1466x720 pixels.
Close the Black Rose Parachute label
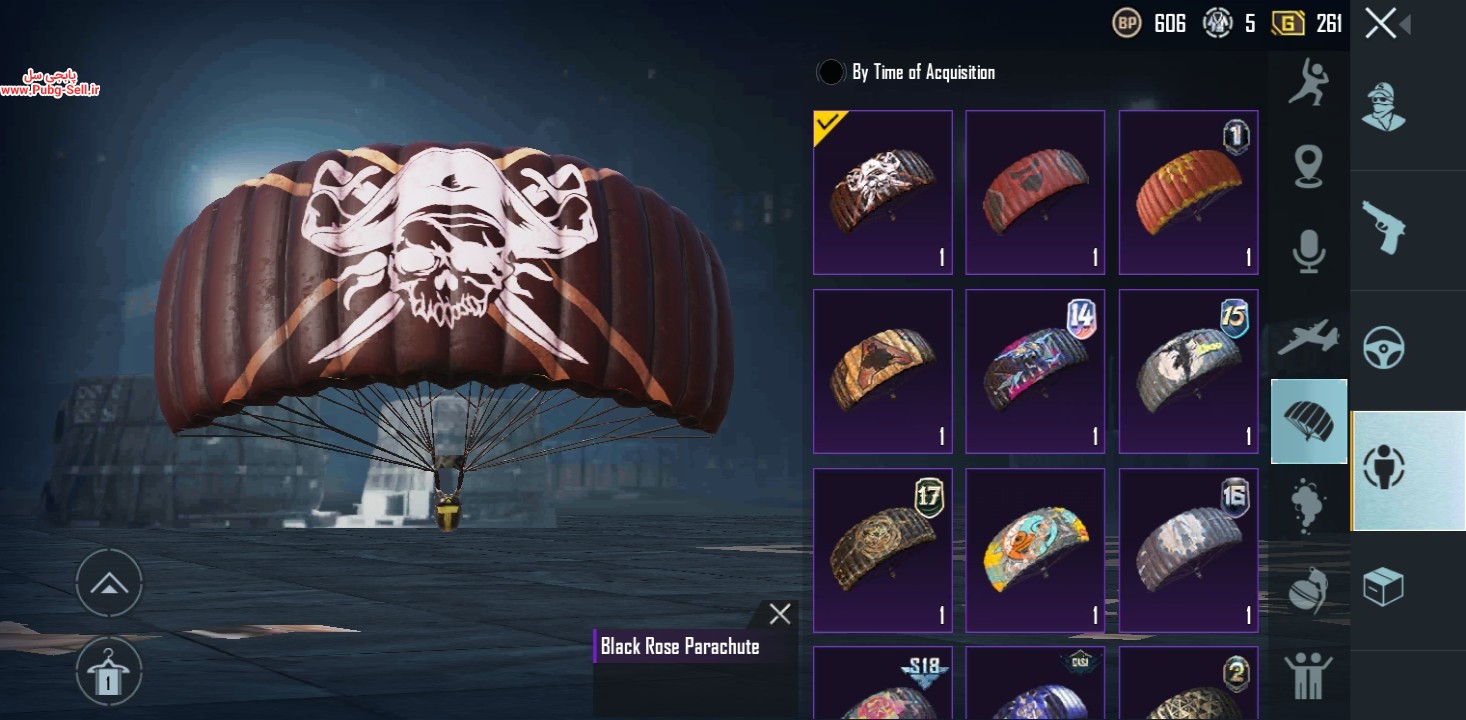pyautogui.click(x=780, y=615)
